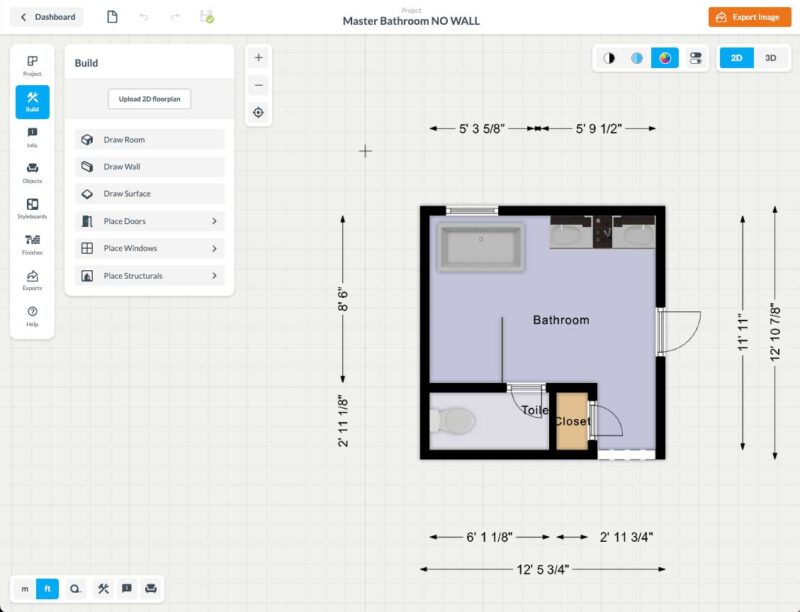Image resolution: width=800 pixels, height=612 pixels.
Task: Recenter view with the target icon
Action: [x=258, y=112]
